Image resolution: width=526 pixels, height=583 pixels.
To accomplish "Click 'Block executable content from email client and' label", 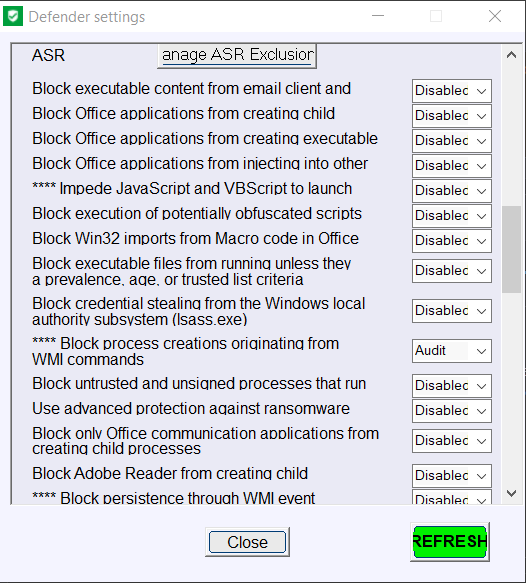I will coord(191,89).
